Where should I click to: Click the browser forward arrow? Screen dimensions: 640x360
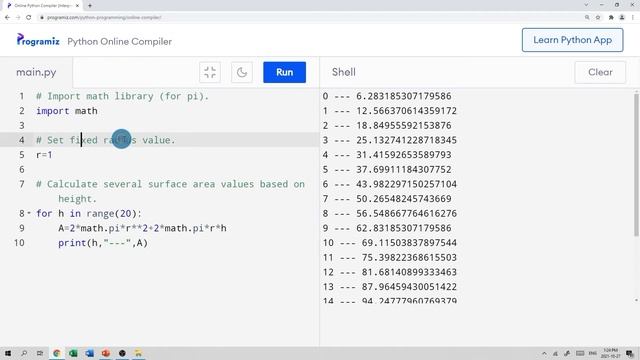[x=18, y=18]
